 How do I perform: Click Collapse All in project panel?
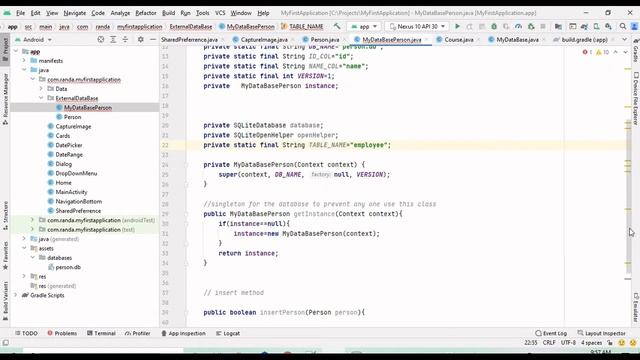coord(125,40)
